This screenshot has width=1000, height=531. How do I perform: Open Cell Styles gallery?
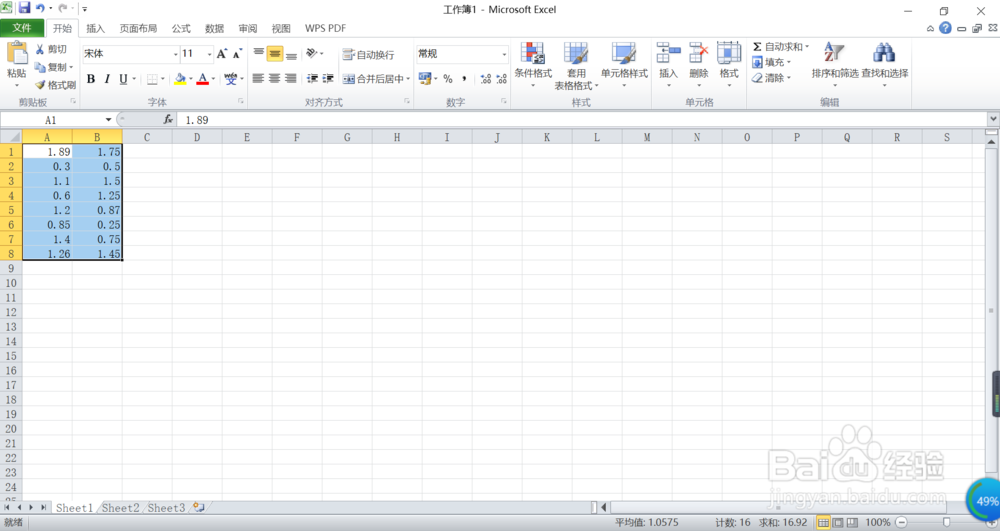[624, 66]
